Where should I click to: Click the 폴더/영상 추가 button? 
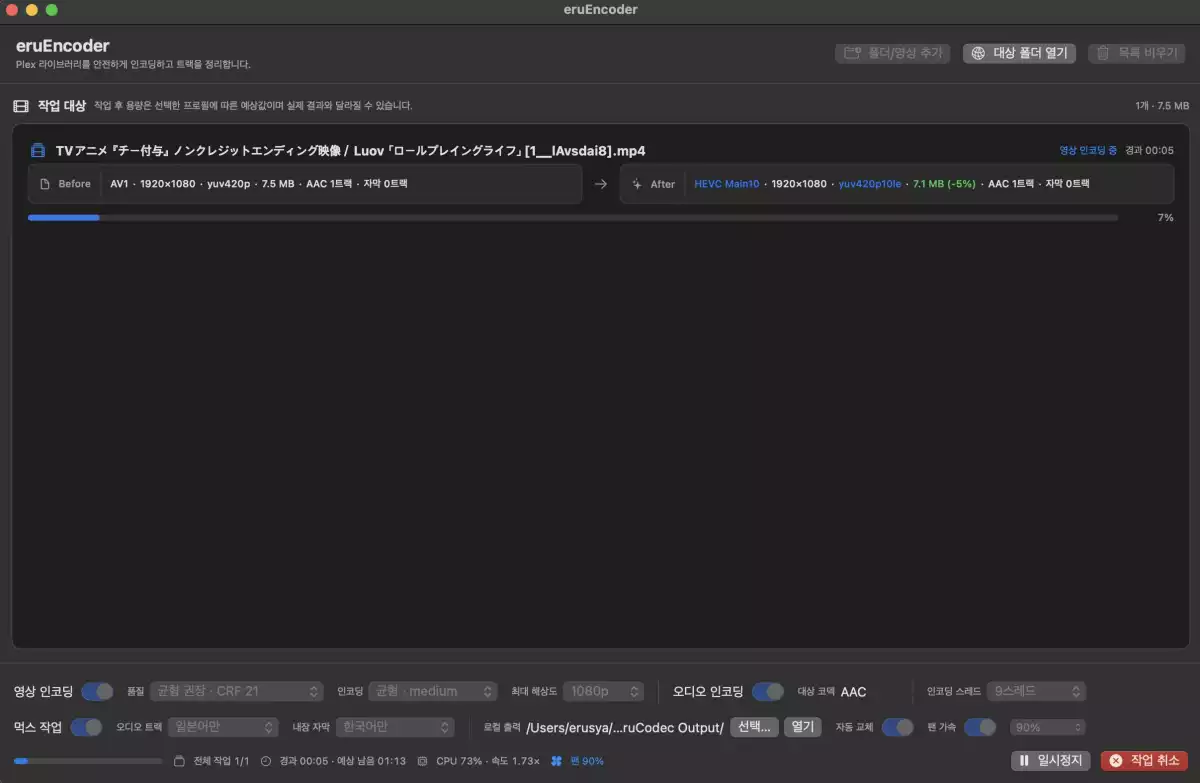click(x=892, y=53)
